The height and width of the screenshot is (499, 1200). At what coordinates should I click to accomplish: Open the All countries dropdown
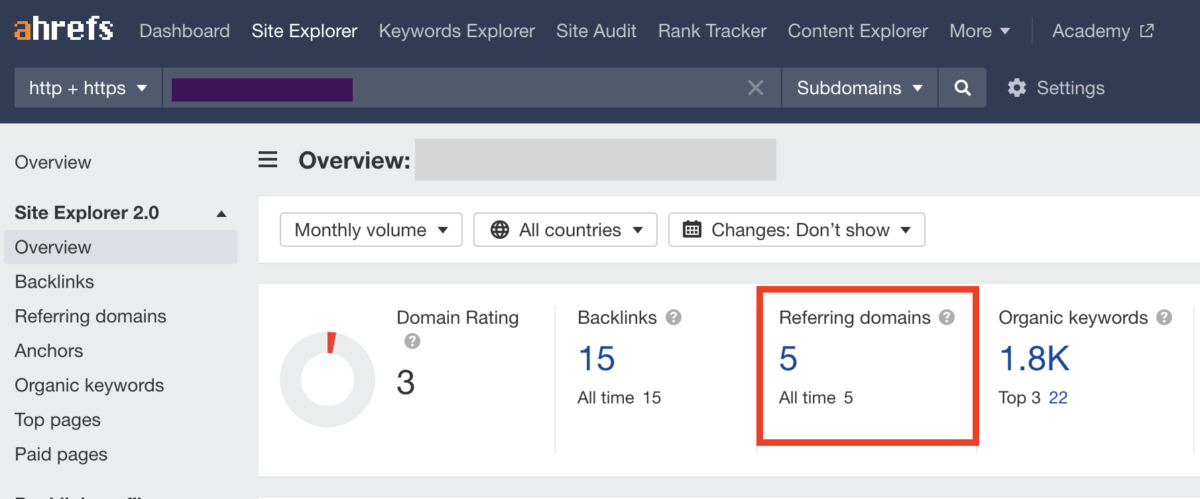point(565,230)
